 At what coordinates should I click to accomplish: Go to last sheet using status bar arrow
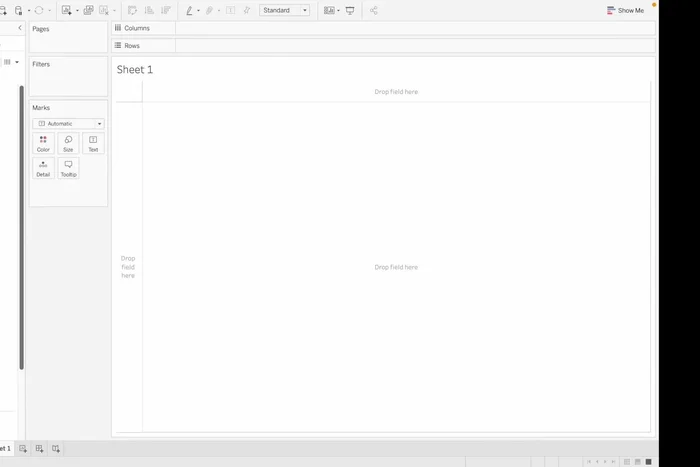[x=613, y=462]
